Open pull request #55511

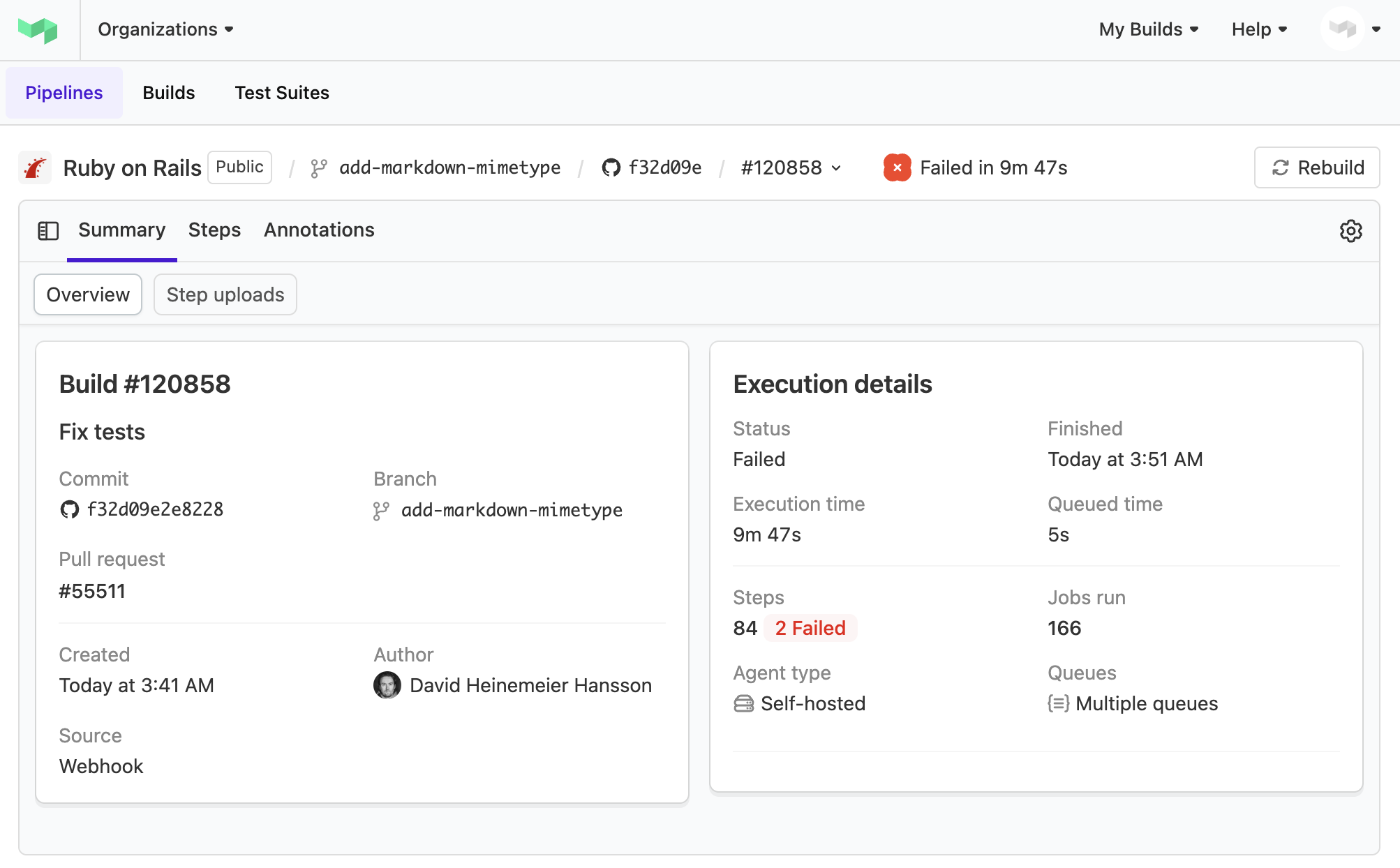point(92,591)
